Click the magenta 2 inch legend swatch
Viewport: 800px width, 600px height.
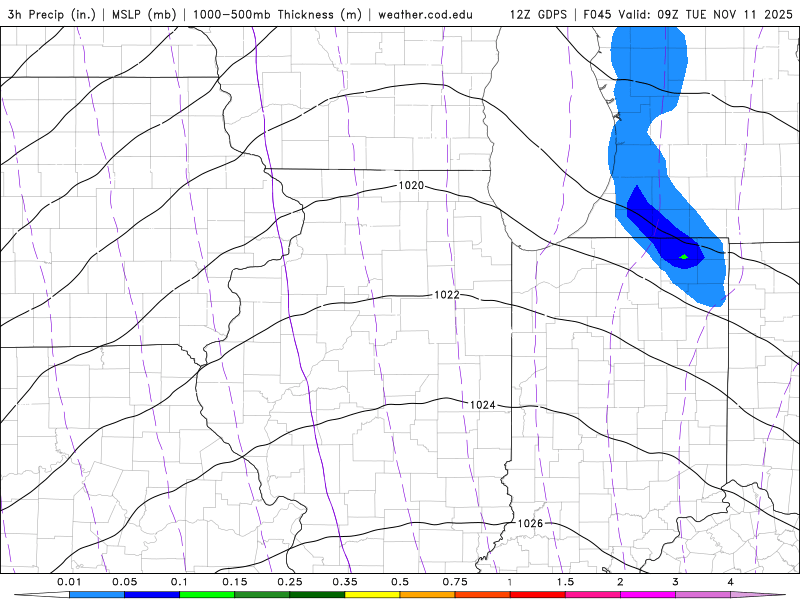point(648,595)
